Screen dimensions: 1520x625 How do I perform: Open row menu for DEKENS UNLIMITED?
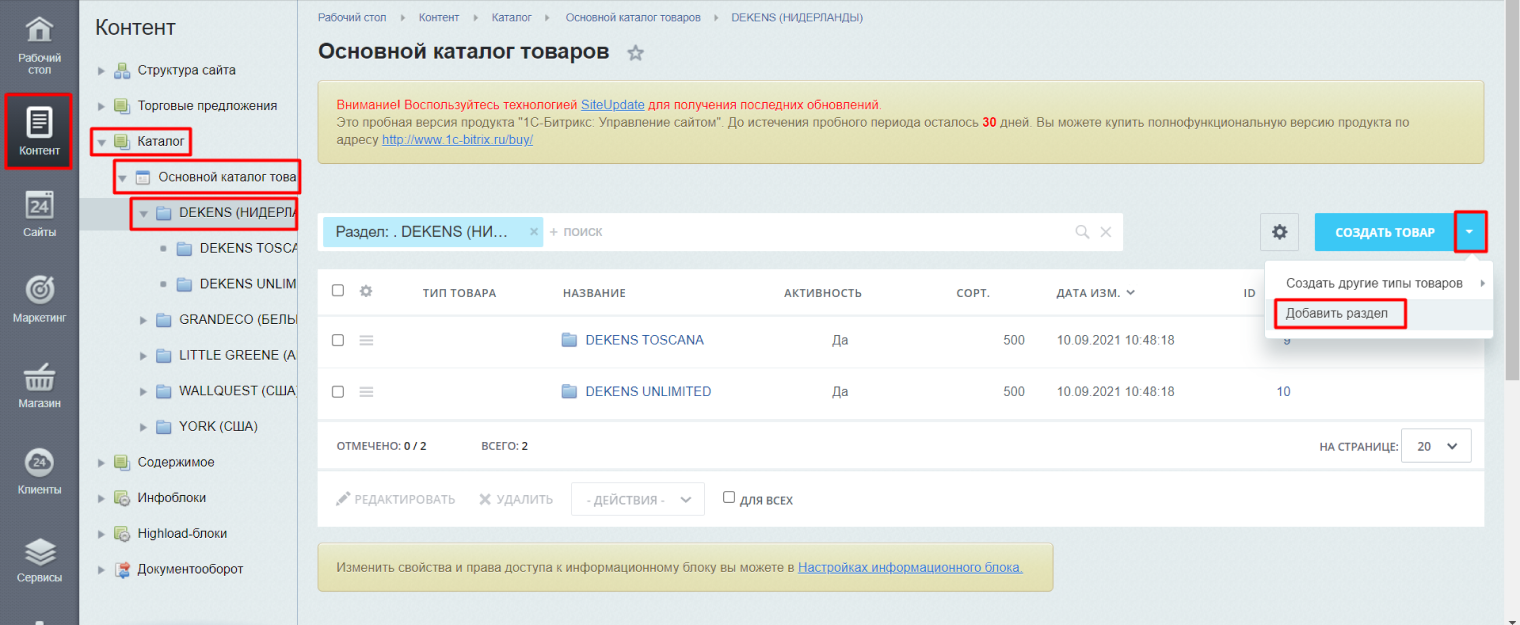366,392
